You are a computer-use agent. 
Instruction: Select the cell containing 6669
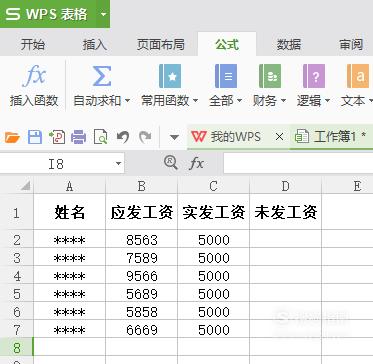141,329
